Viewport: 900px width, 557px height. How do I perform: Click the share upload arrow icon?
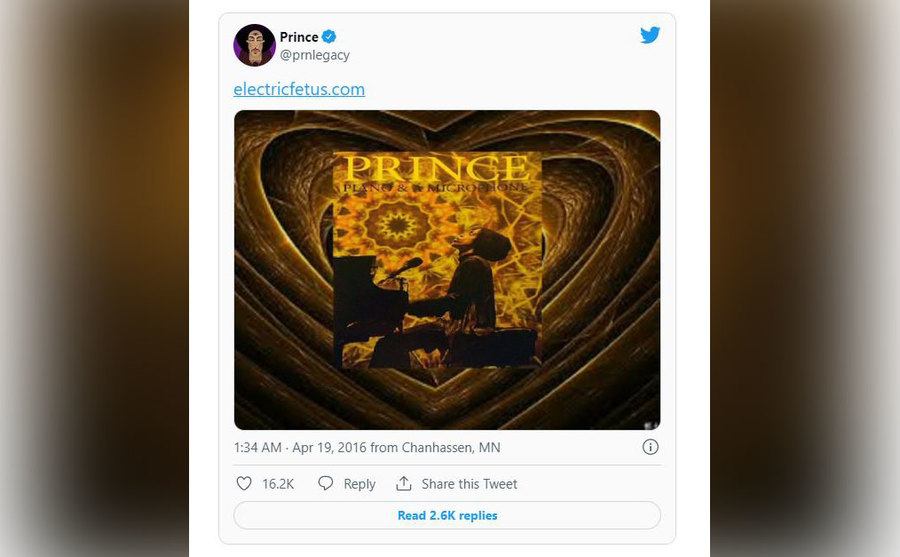point(404,484)
